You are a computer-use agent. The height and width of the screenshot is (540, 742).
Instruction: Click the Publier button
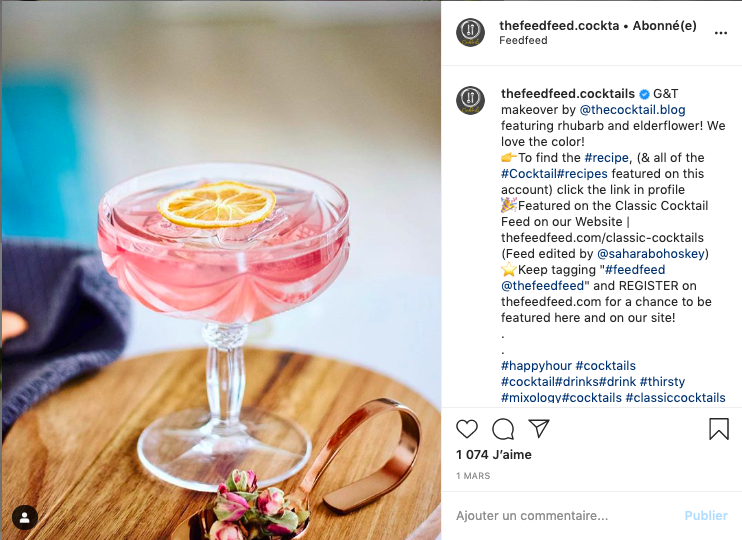pos(706,515)
